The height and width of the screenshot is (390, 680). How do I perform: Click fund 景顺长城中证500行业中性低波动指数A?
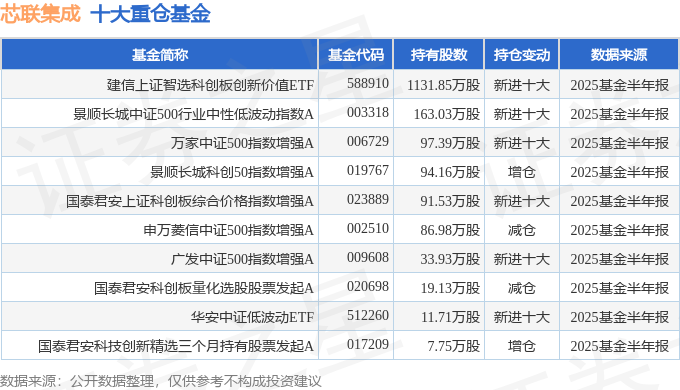tap(193, 114)
